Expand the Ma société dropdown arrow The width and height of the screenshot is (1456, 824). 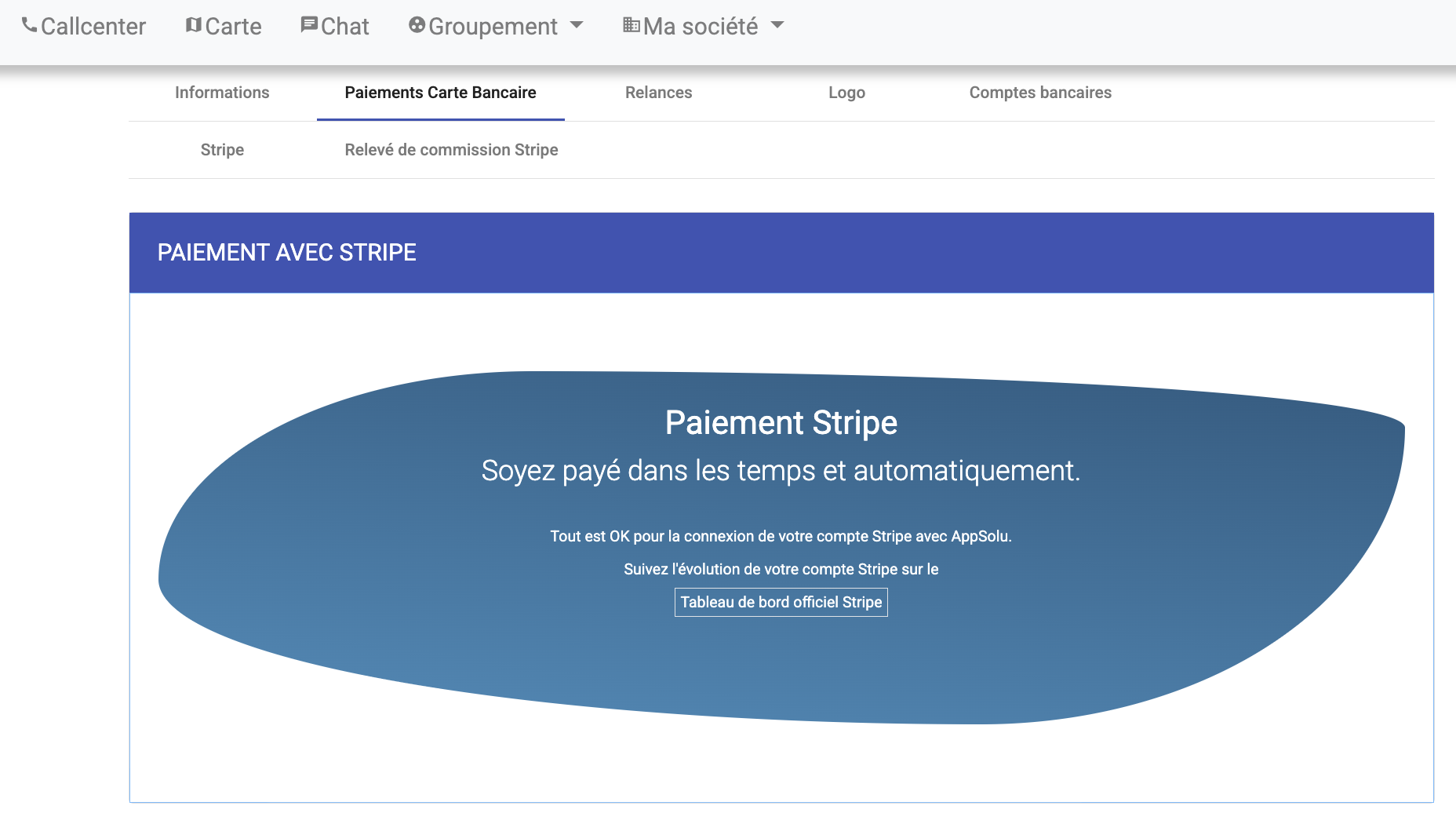click(777, 25)
